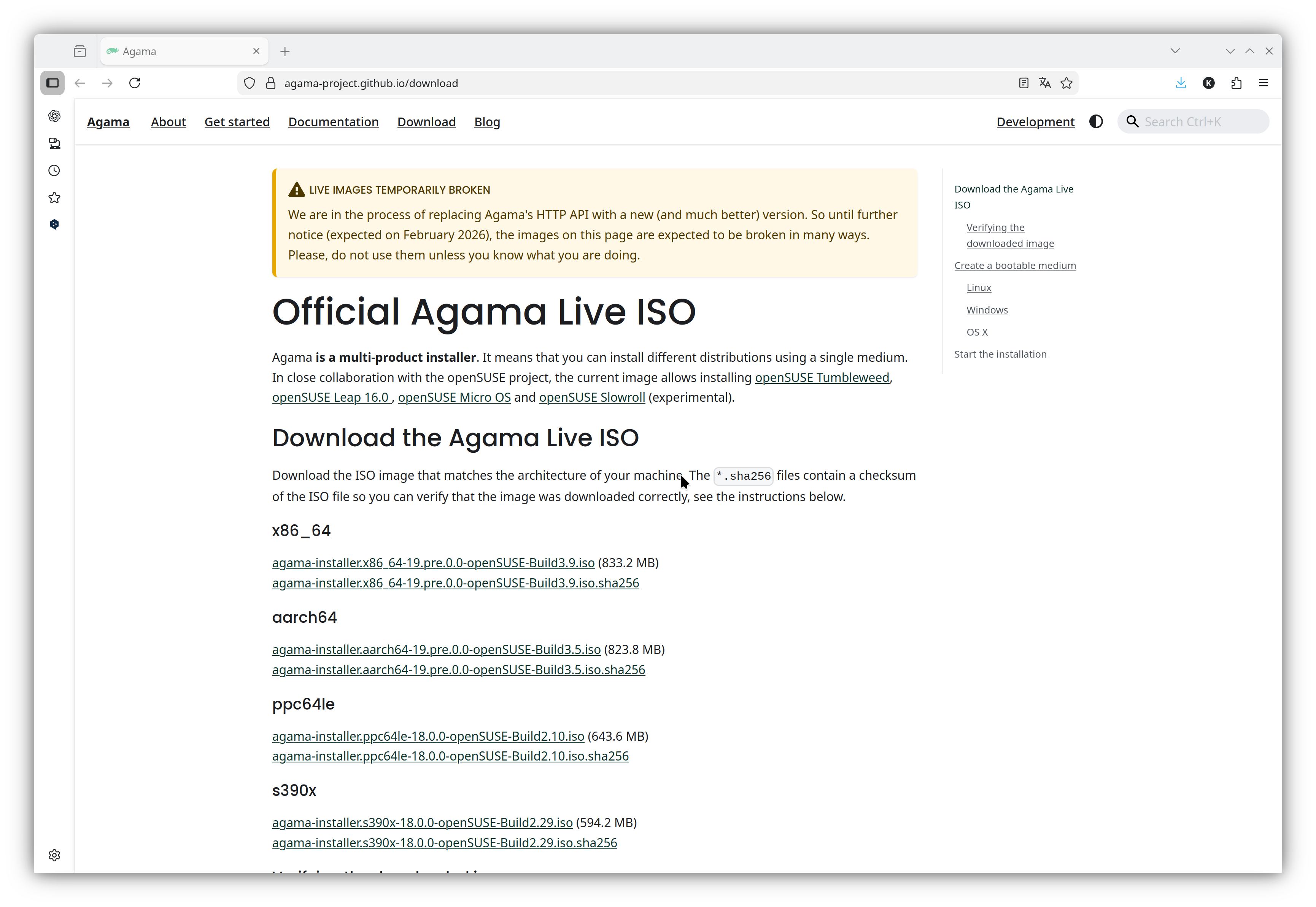Open history sidebar clock icon
1316x907 pixels.
point(54,170)
